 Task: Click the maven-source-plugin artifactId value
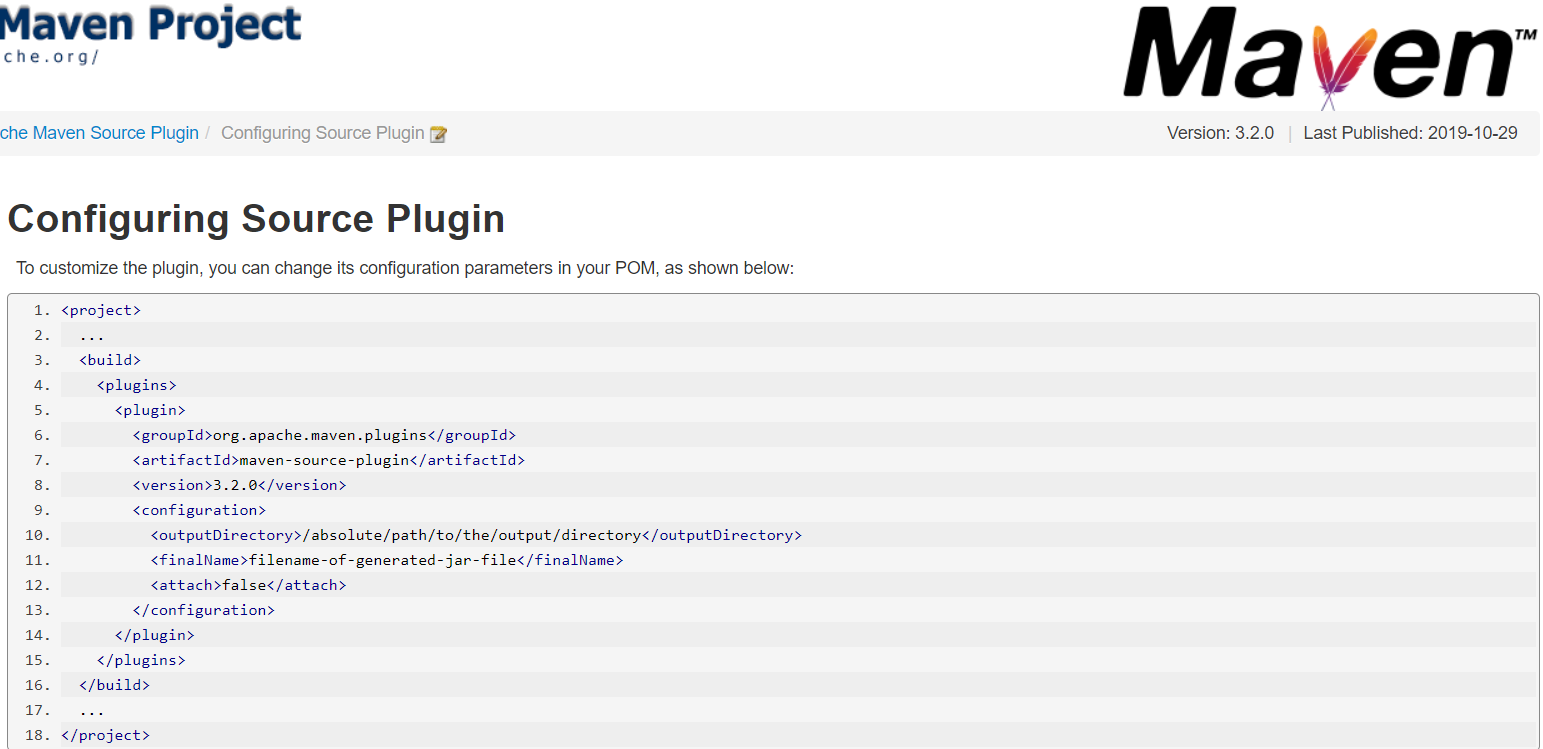point(325,460)
